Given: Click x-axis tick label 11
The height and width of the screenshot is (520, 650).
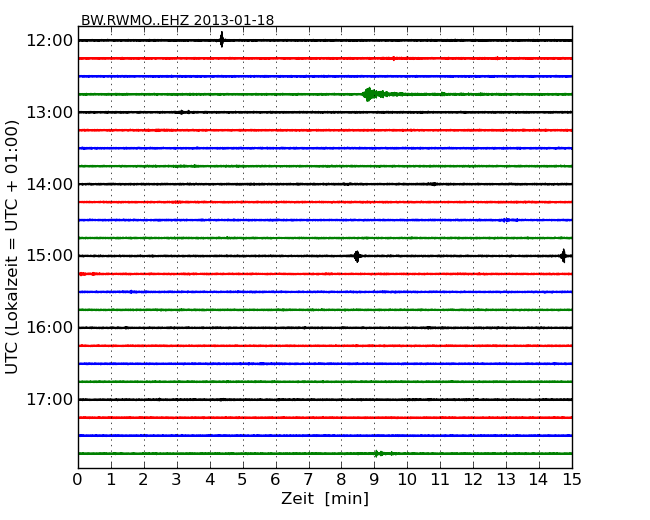Looking at the screenshot, I should coord(440,480).
